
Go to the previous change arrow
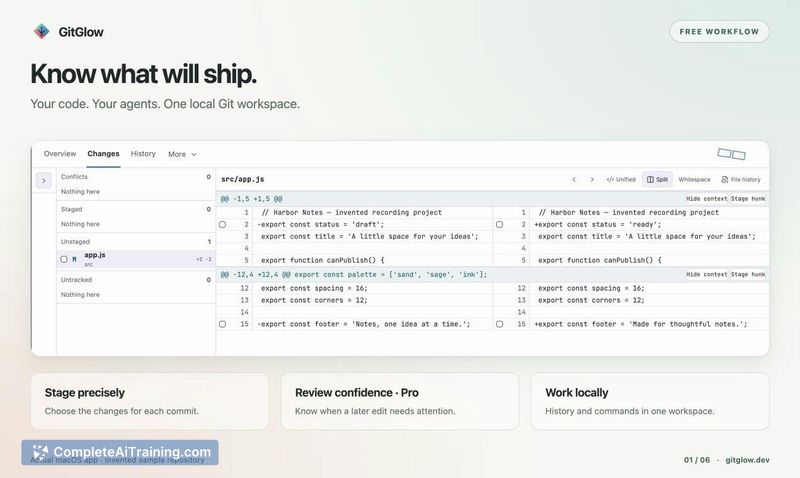click(574, 180)
